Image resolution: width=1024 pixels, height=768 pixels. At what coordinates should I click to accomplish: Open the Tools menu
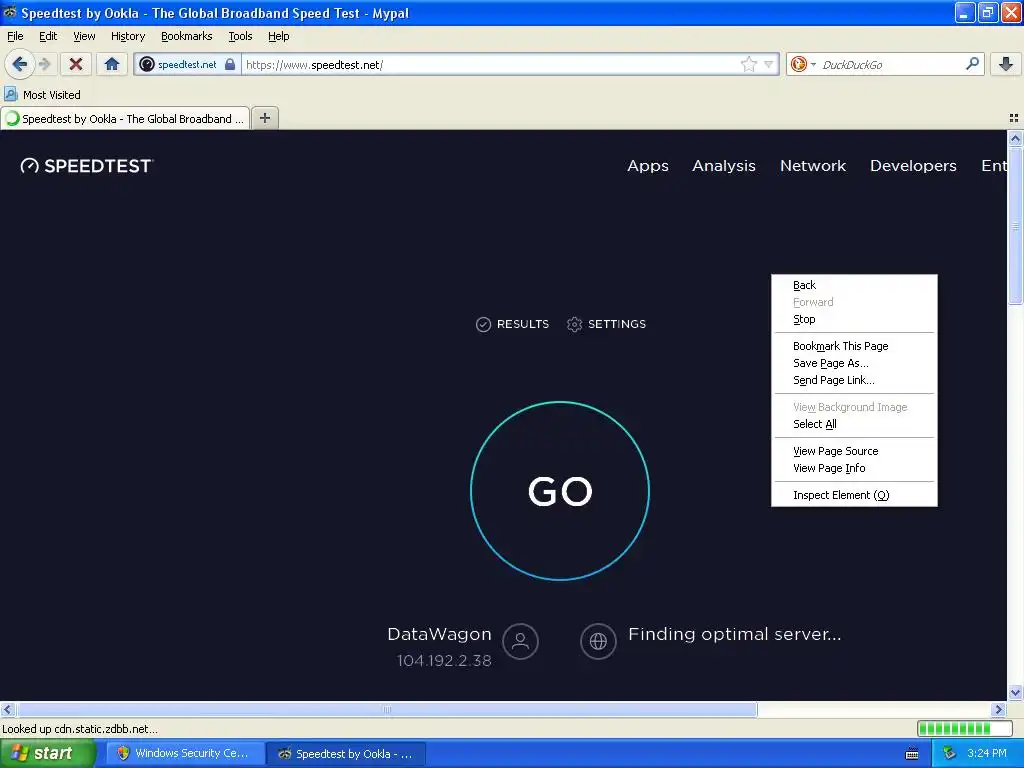point(240,36)
